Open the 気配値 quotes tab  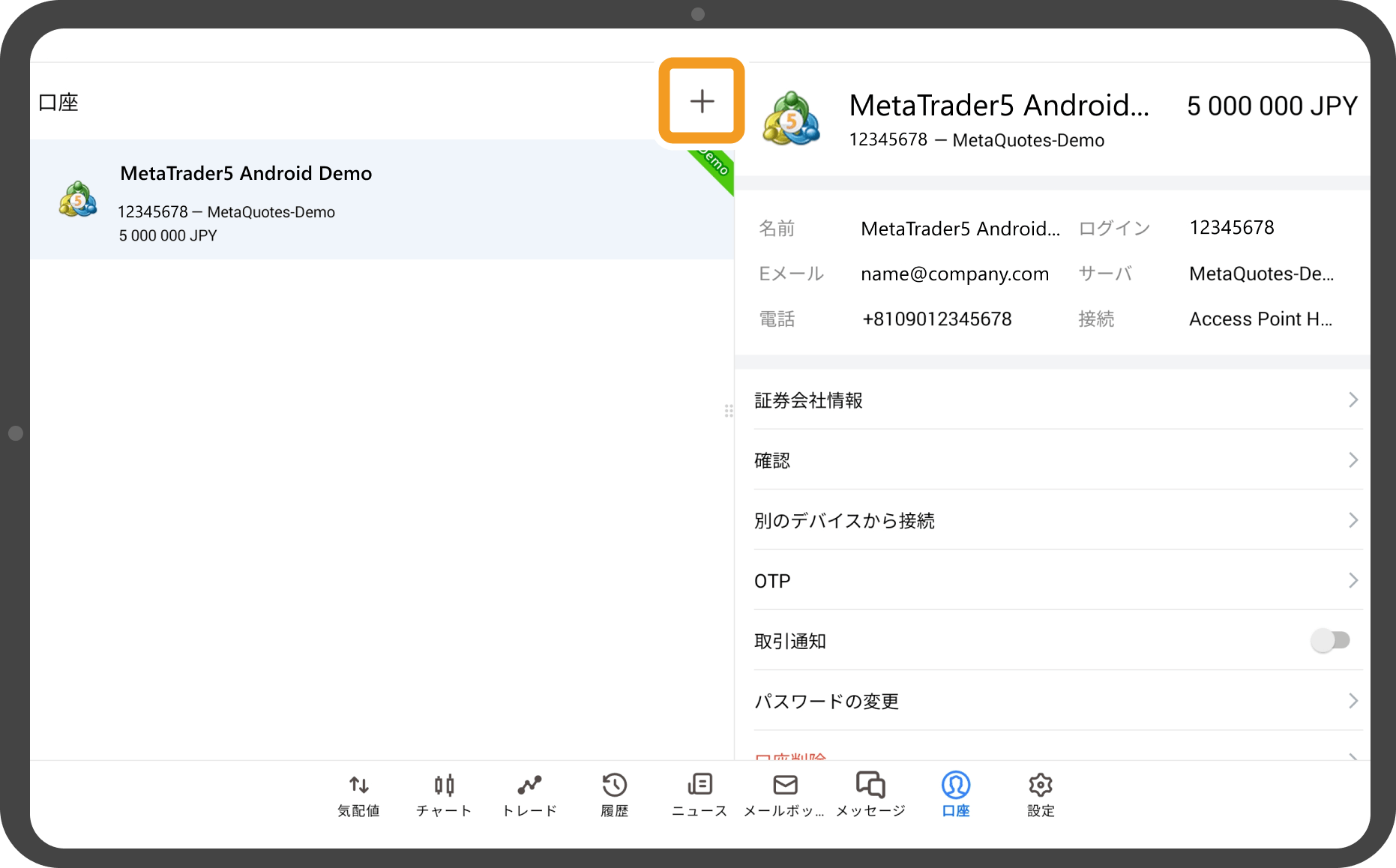coord(358,795)
